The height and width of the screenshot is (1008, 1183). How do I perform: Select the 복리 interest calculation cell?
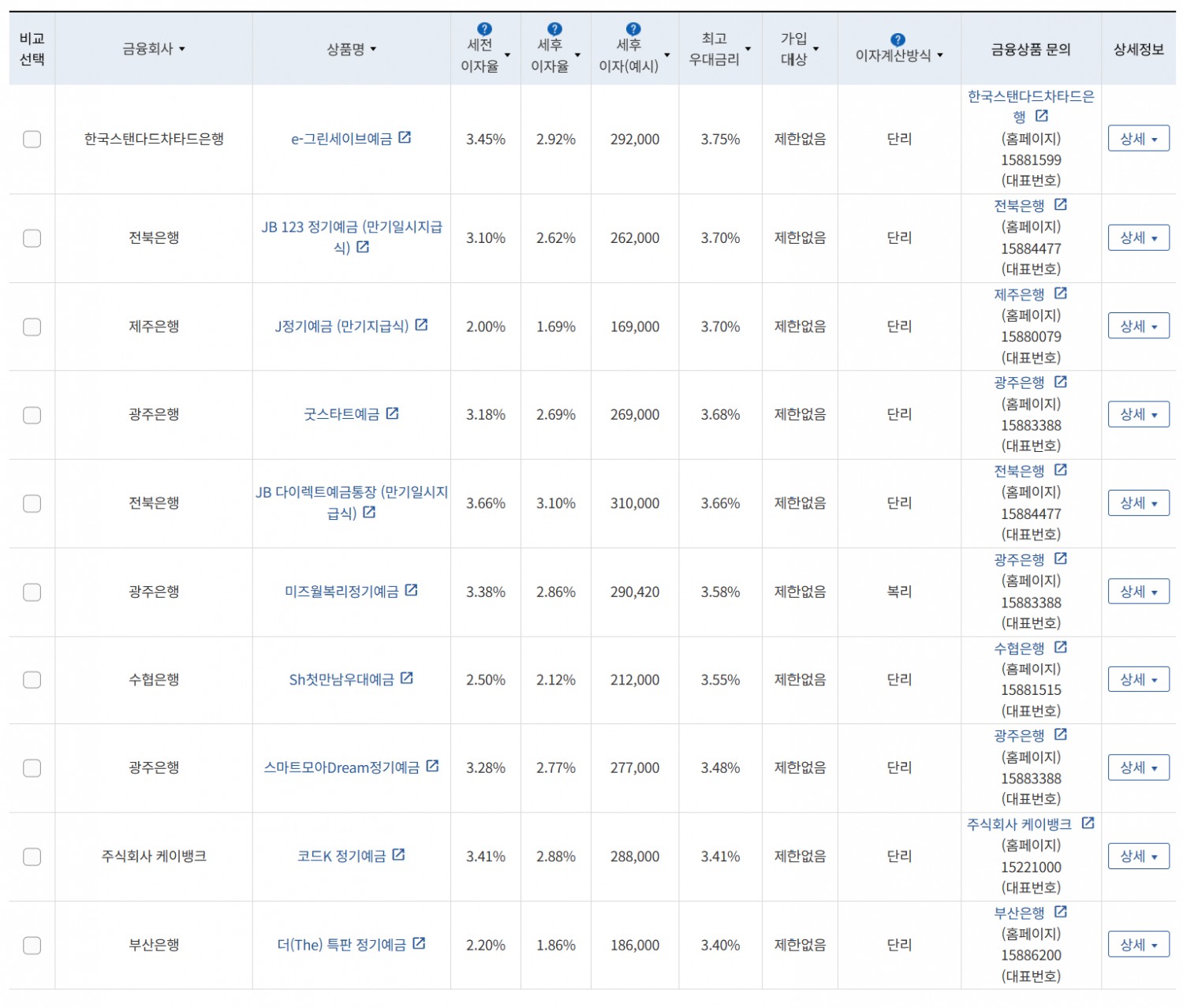pos(899,592)
